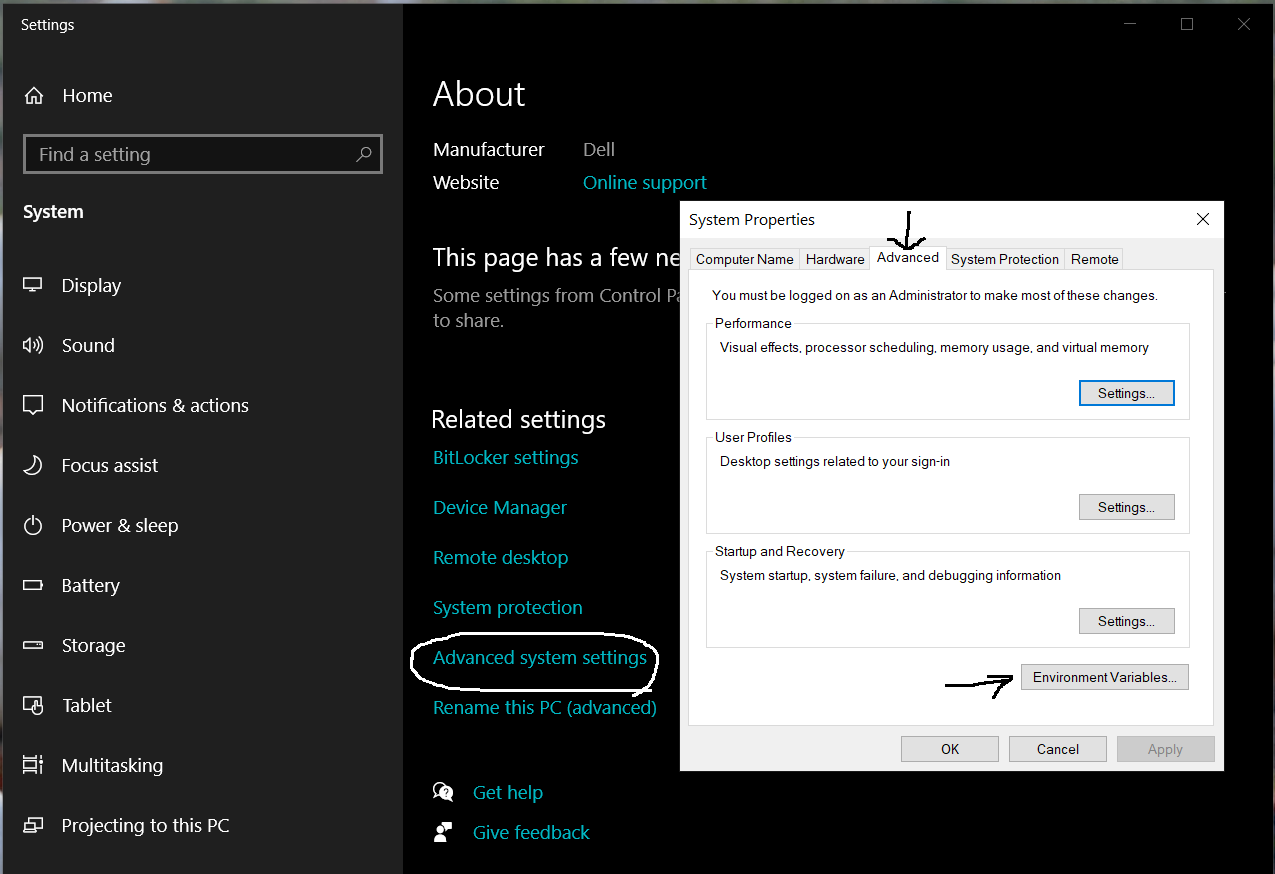Open Device Manager link
Viewport: 1275px width, 874px height.
pyautogui.click(x=500, y=508)
